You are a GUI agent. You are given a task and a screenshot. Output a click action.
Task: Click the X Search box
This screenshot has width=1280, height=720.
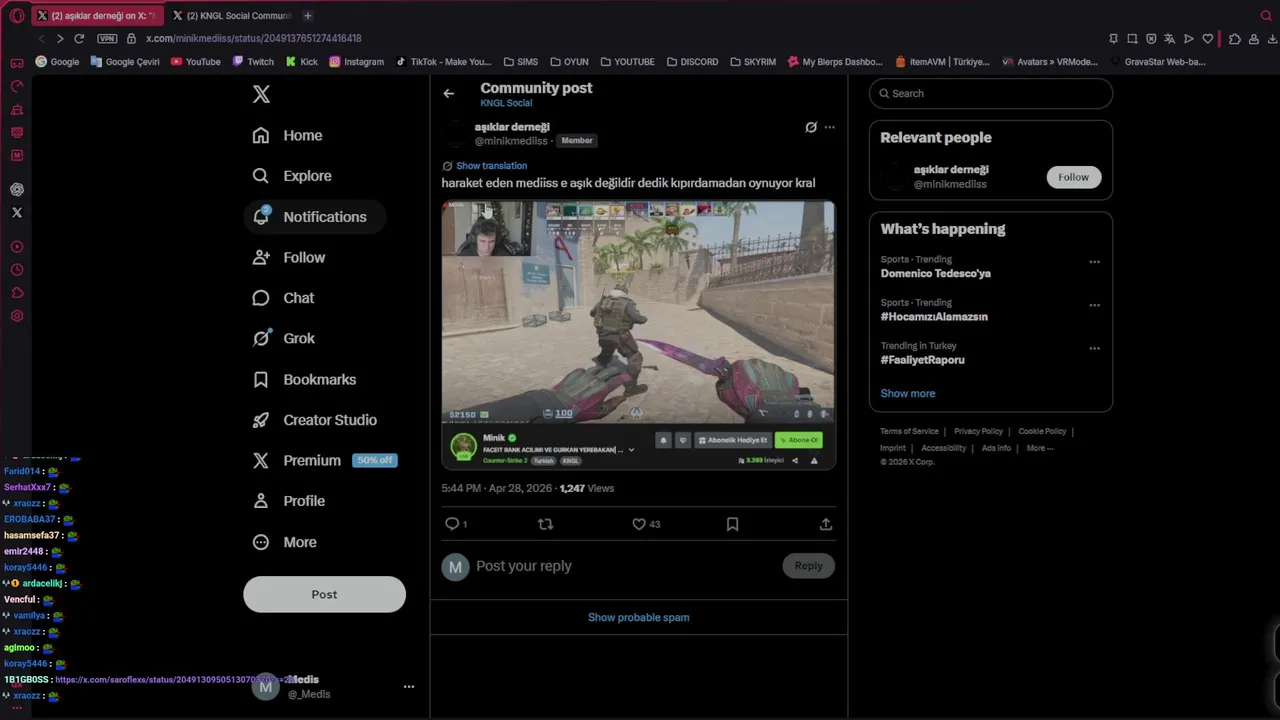click(x=990, y=93)
